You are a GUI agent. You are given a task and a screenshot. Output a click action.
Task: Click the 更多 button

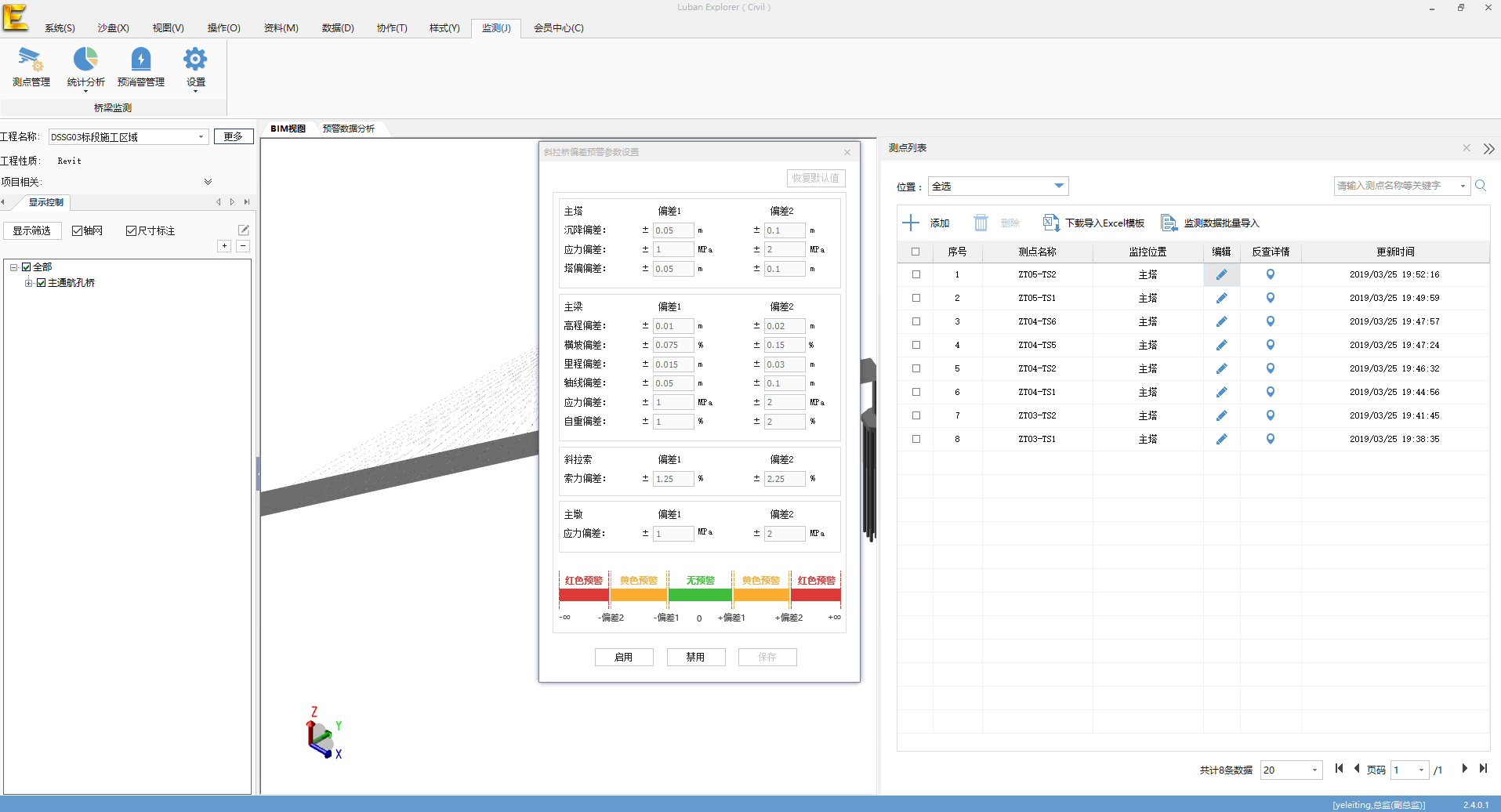[x=234, y=136]
